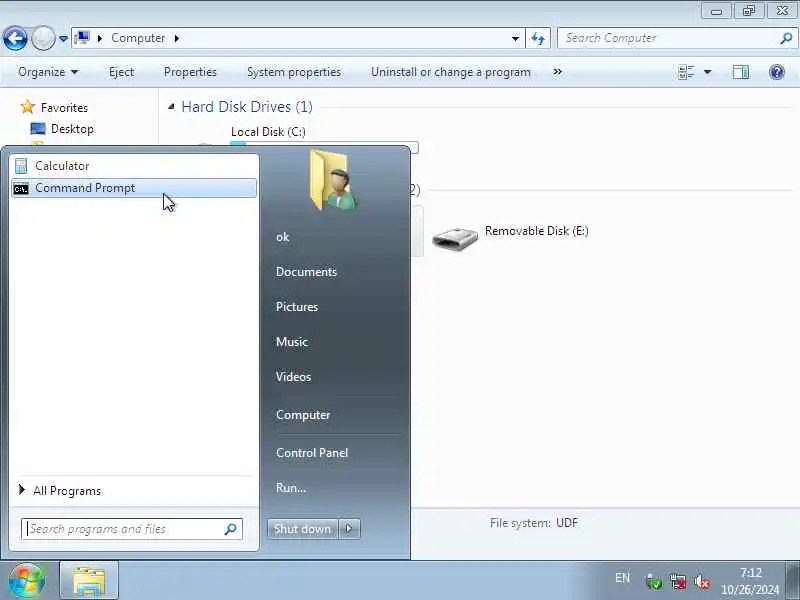Open Calculator from the Start menu
Image resolution: width=800 pixels, height=600 pixels.
pyautogui.click(x=134, y=166)
